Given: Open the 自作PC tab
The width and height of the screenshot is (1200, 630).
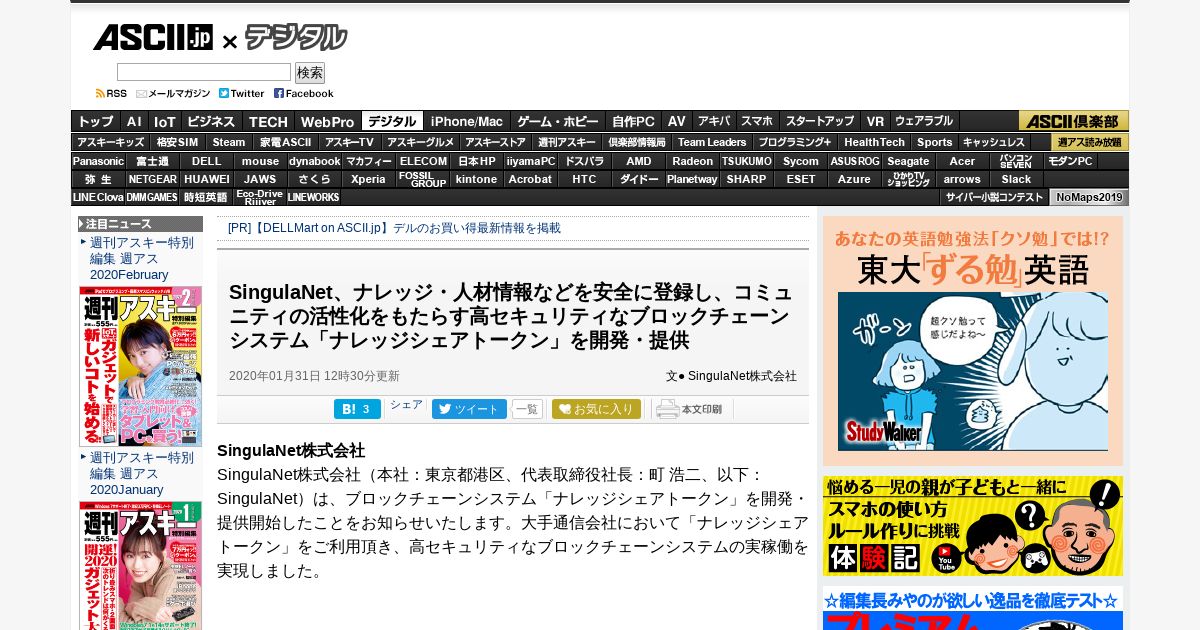Looking at the screenshot, I should (x=633, y=121).
